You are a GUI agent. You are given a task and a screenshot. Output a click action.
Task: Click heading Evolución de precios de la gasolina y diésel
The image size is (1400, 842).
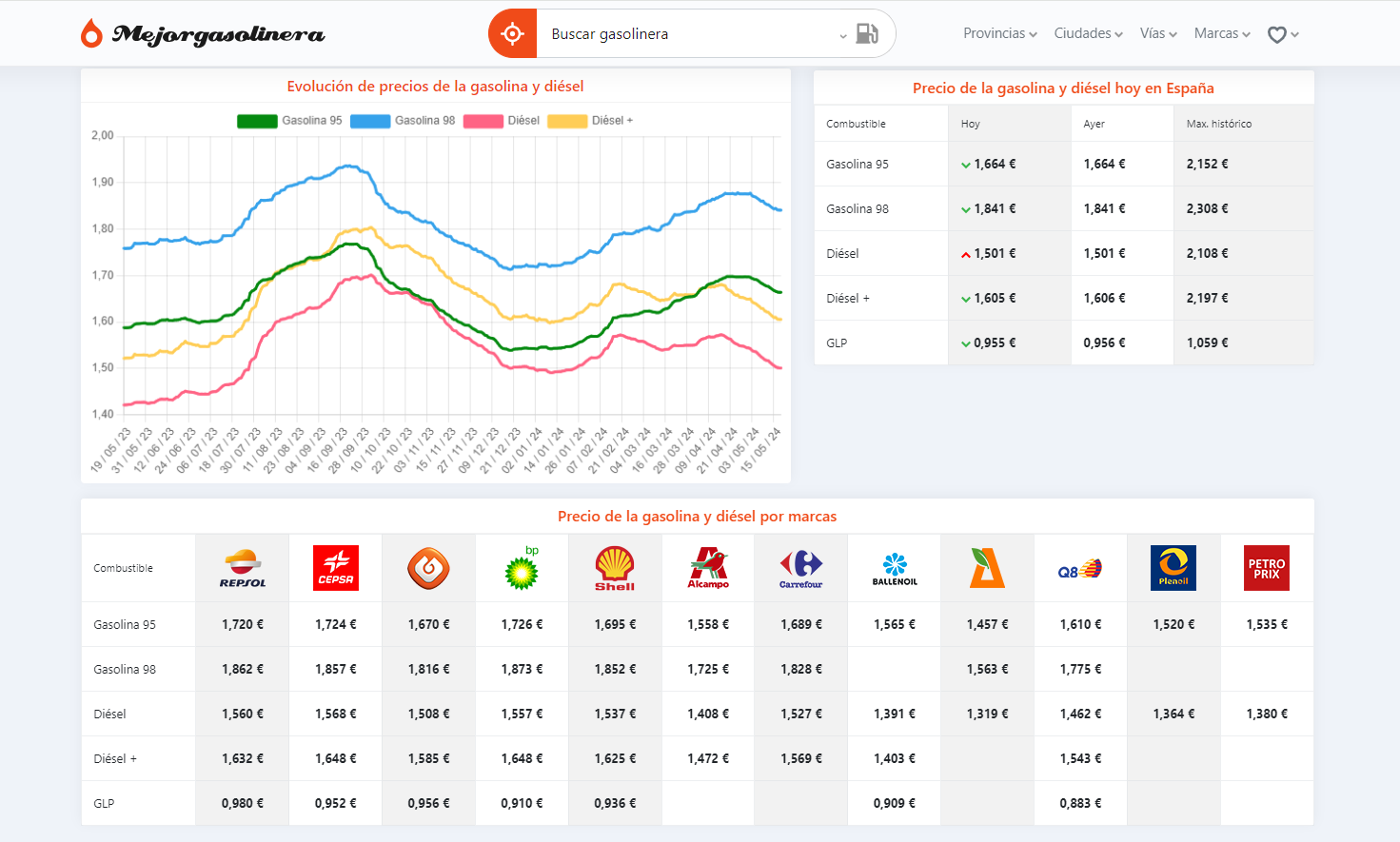point(435,87)
